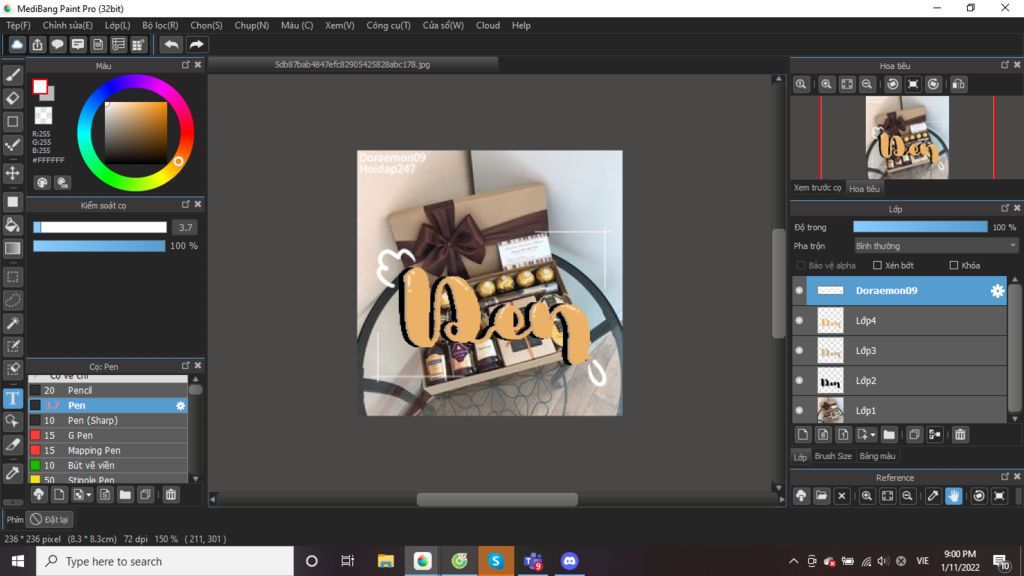
Task: Hide the Lớp1 layer
Action: point(799,411)
